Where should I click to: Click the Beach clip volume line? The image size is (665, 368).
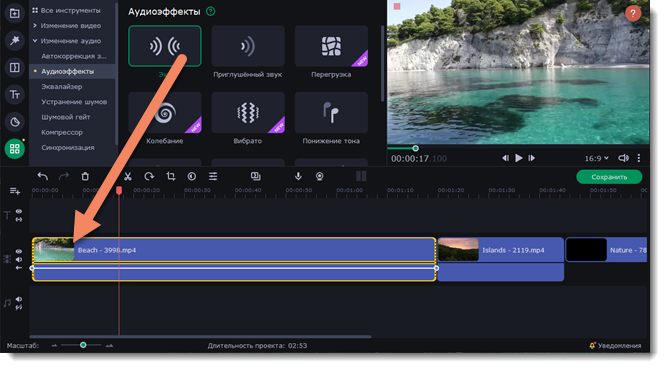click(x=234, y=268)
